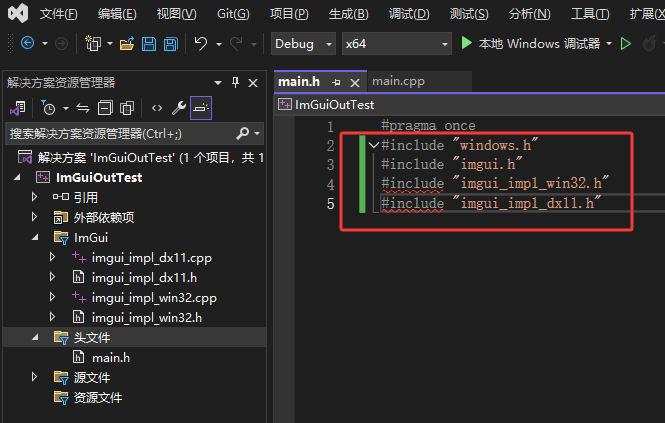View code angle-brackets icon
This screenshot has height=423, width=665.
(x=157, y=108)
